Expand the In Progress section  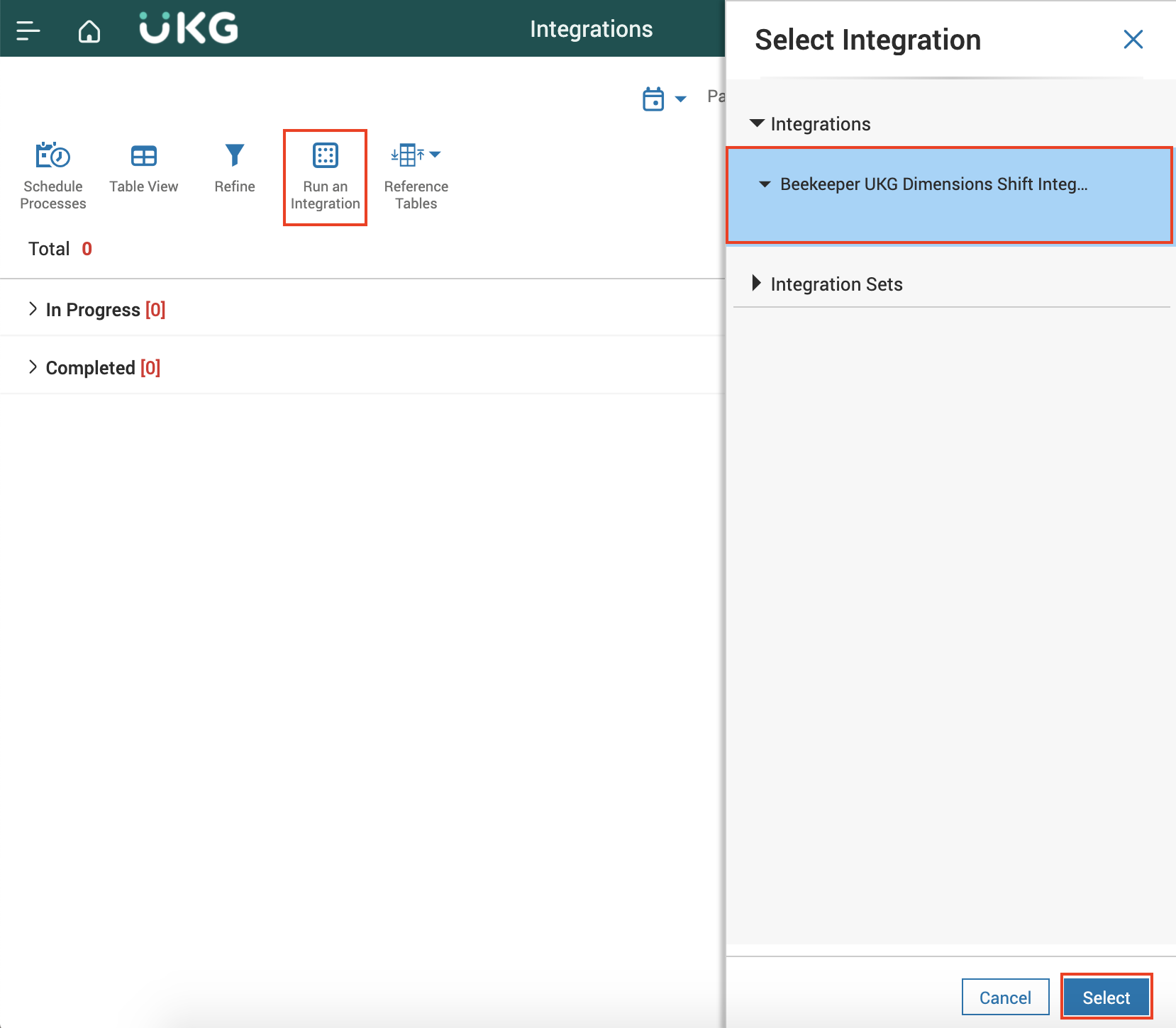32,308
